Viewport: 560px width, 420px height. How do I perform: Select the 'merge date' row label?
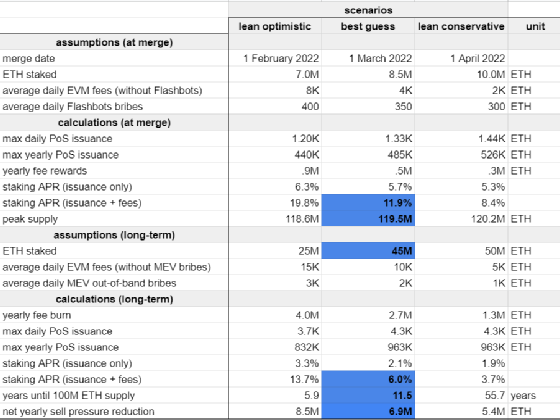click(29, 58)
